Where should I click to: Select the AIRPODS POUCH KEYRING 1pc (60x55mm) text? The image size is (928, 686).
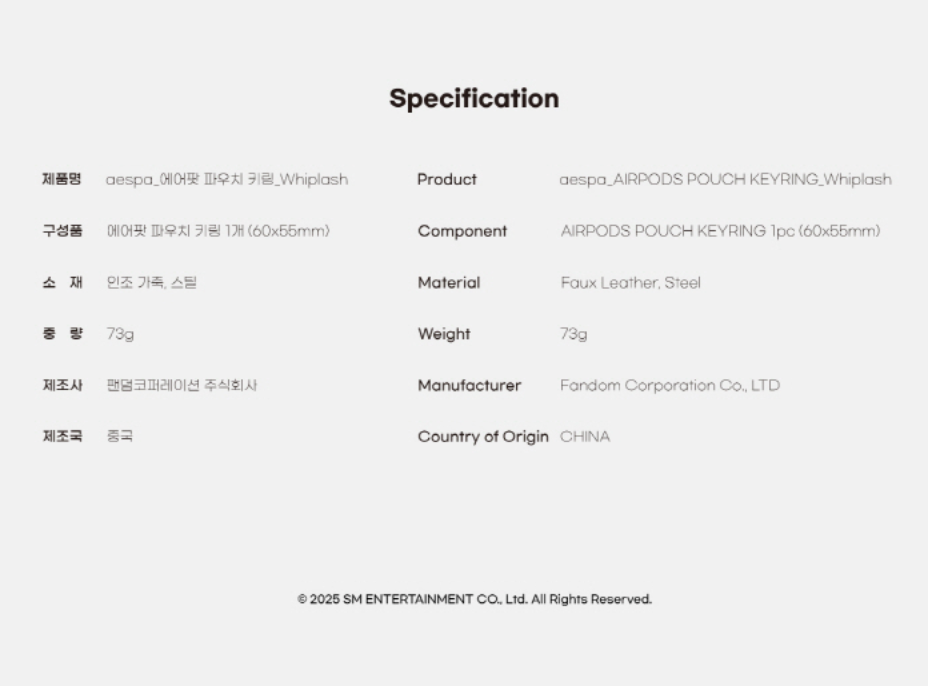click(720, 231)
